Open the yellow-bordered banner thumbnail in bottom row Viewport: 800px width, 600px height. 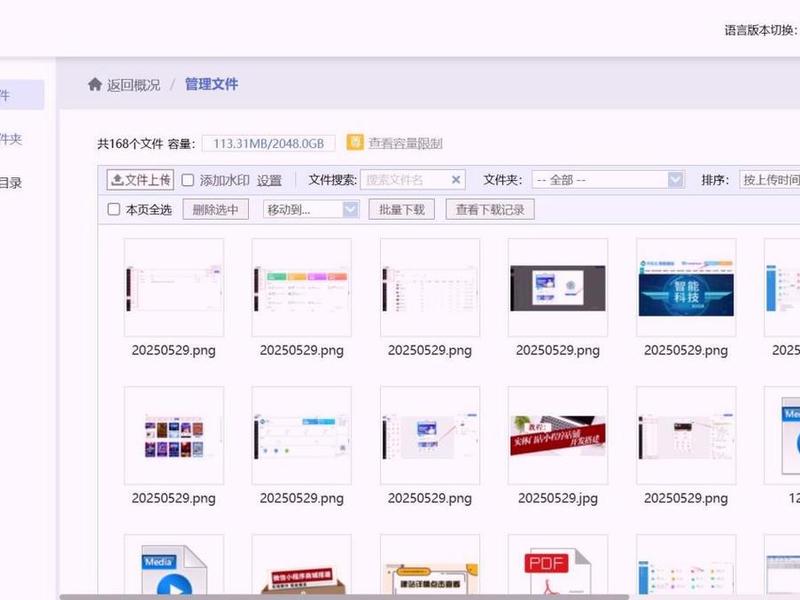tap(430, 567)
